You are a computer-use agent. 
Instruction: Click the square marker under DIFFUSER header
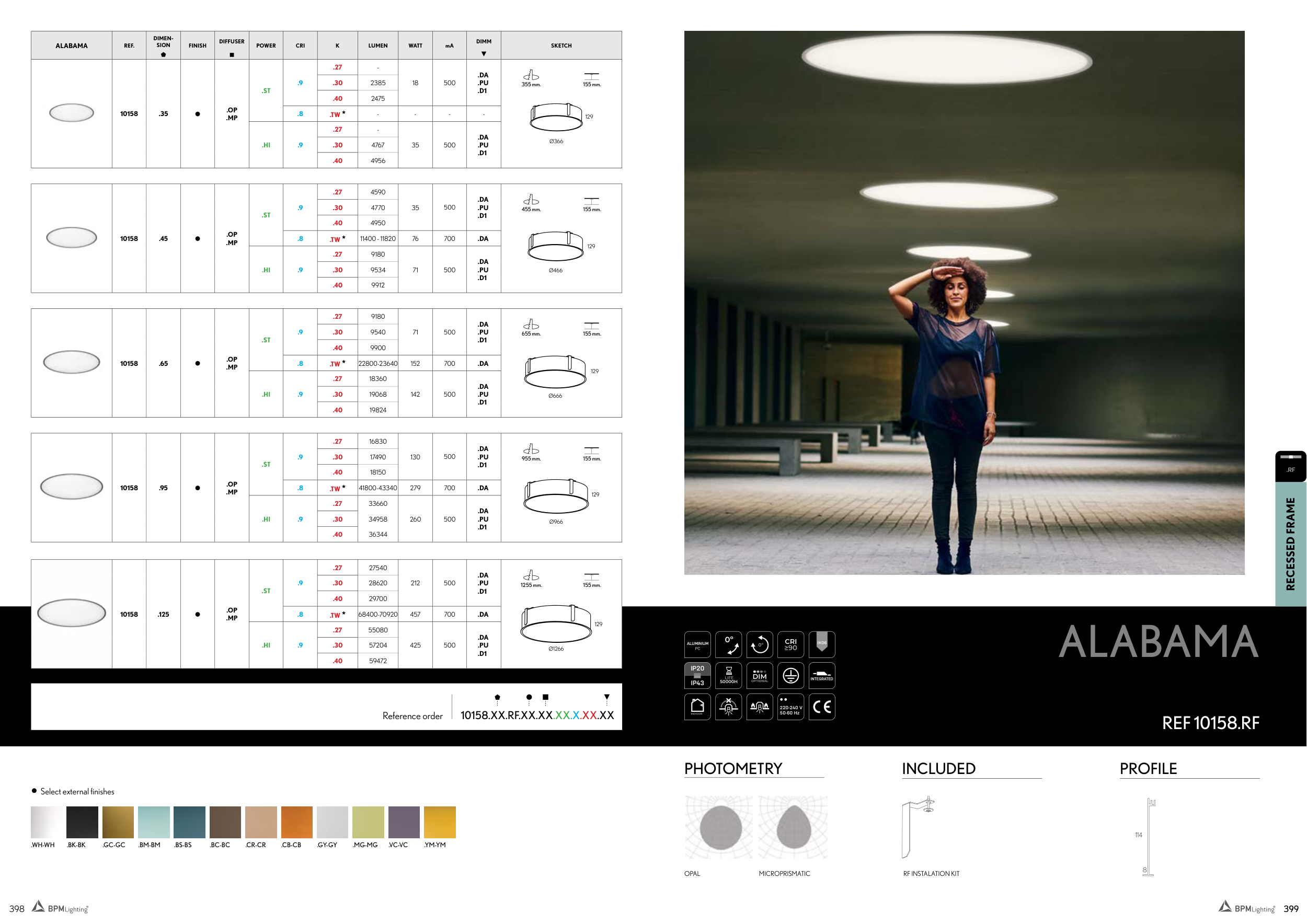[232, 55]
